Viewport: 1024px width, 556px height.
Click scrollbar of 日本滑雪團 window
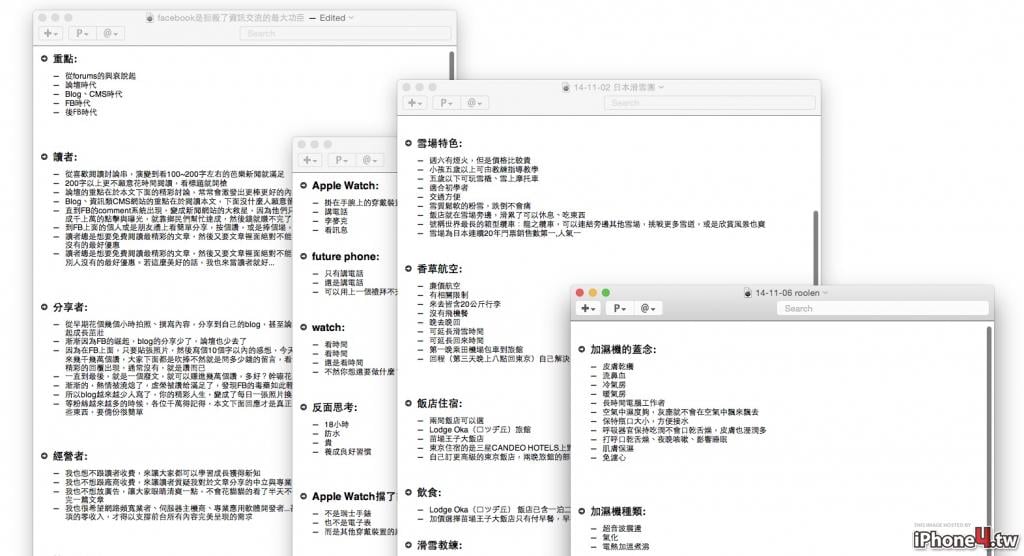click(x=815, y=247)
